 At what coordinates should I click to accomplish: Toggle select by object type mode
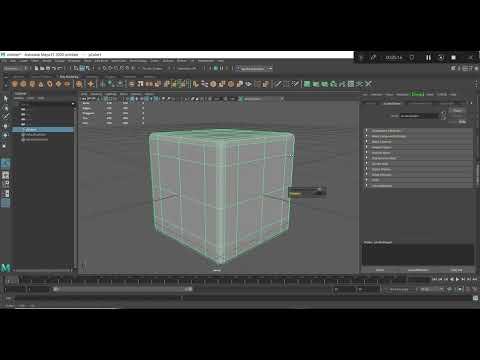pyautogui.click(x=82, y=68)
